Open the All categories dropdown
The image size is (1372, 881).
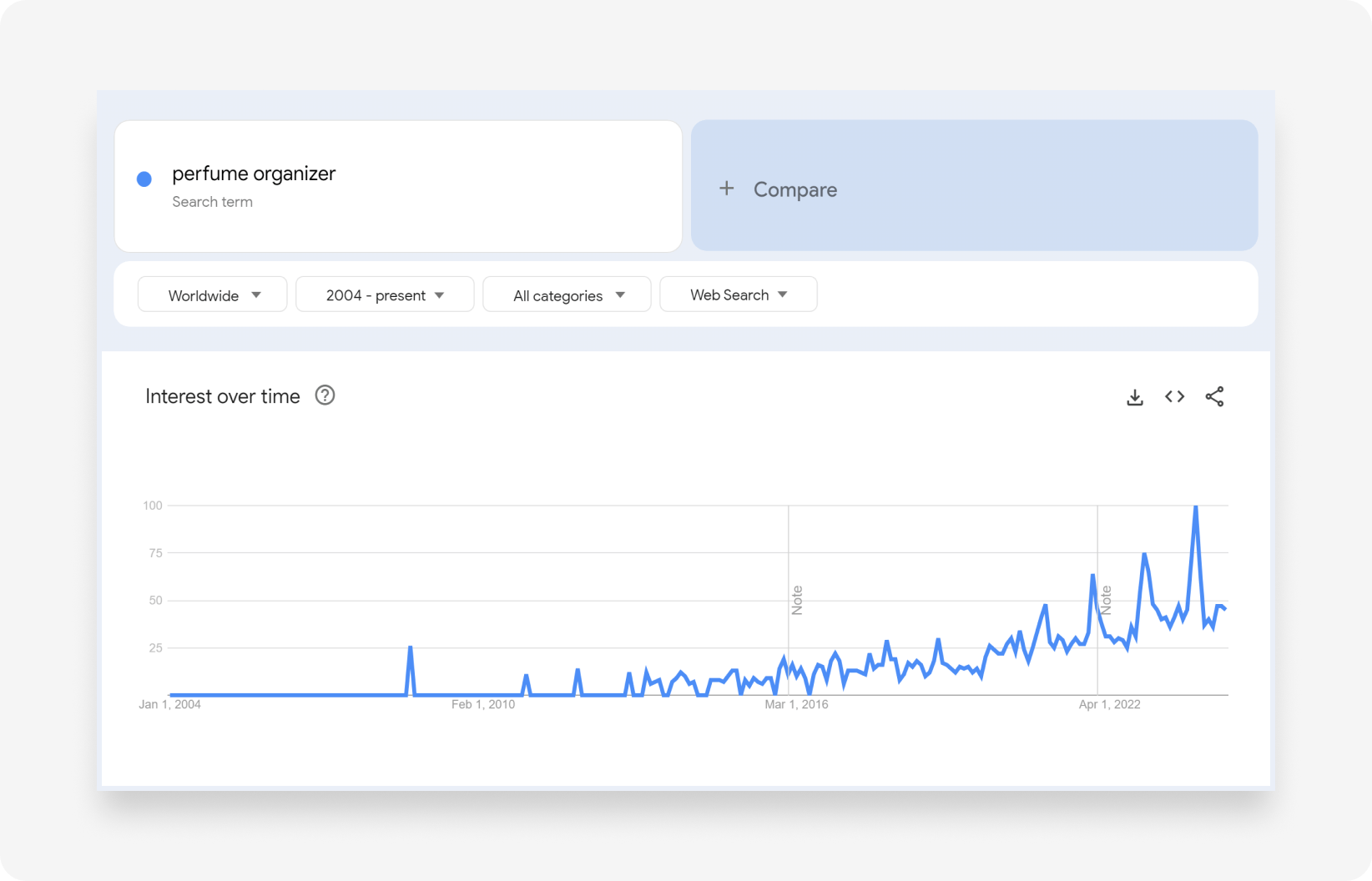click(567, 295)
